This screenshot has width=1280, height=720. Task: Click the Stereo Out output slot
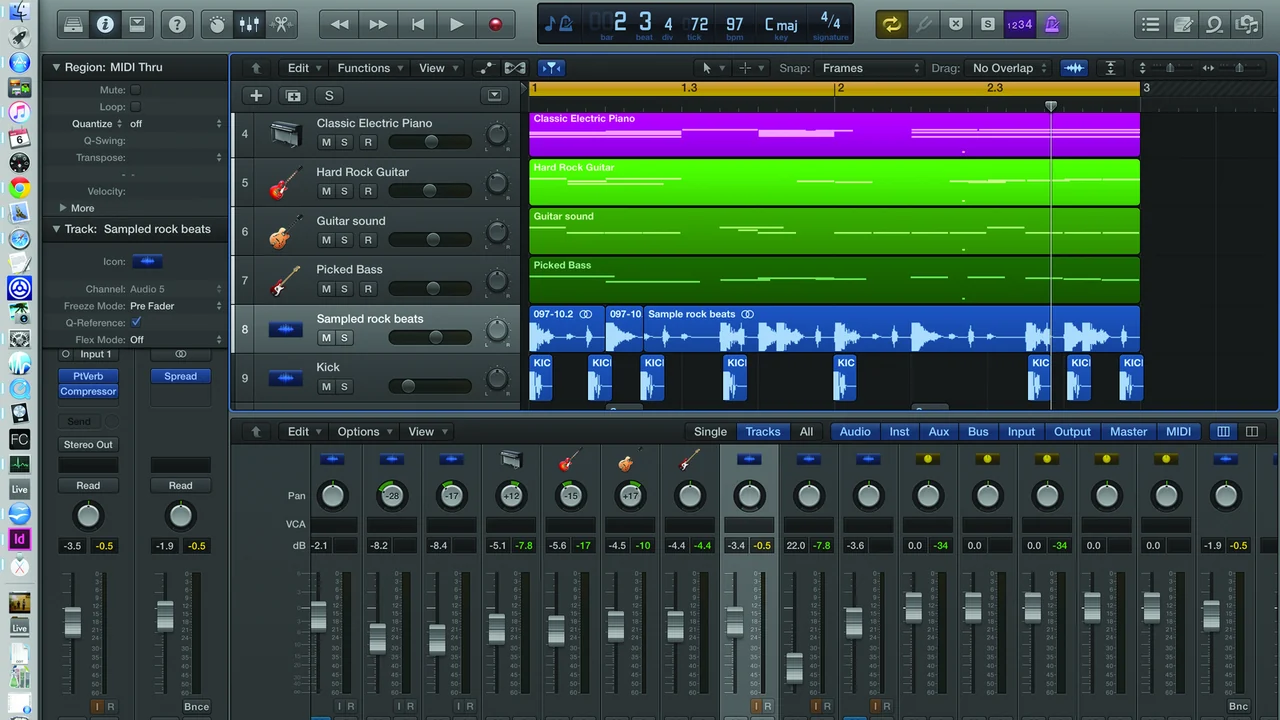point(88,444)
